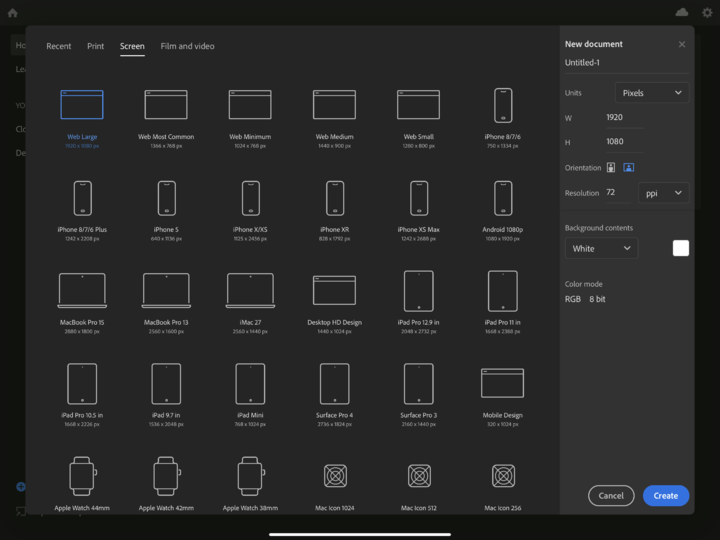Click the Cancel button
The height and width of the screenshot is (540, 720).
pos(611,495)
